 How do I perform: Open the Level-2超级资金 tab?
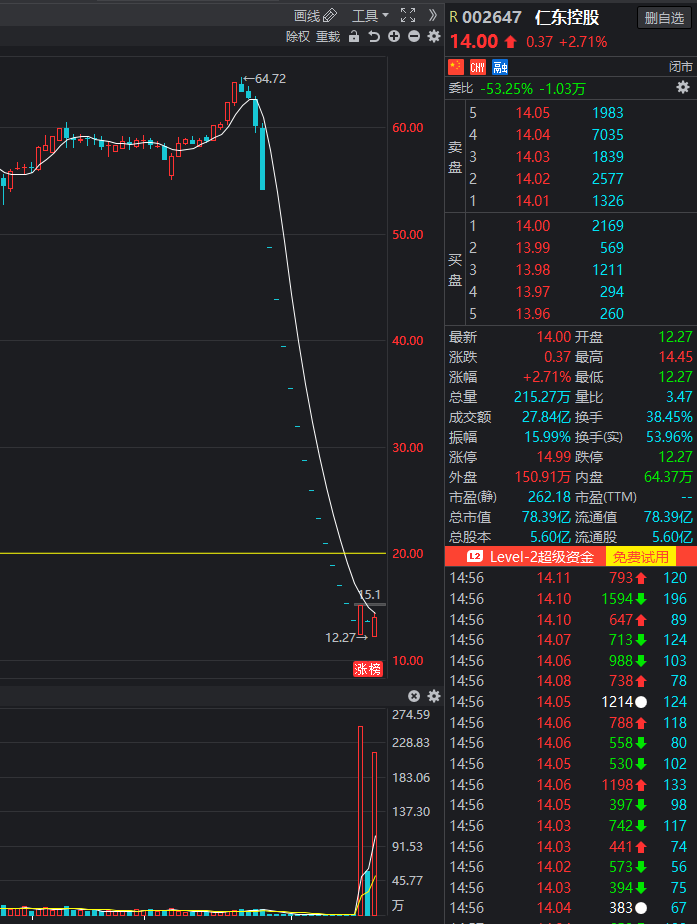[x=530, y=556]
